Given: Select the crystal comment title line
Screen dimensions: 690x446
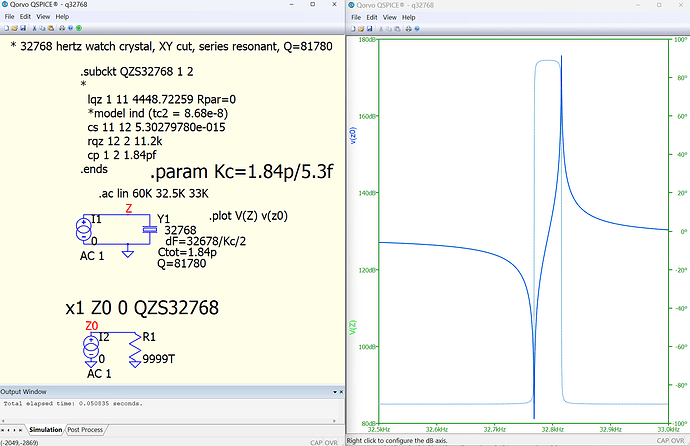Looking at the screenshot, I should 171,46.
